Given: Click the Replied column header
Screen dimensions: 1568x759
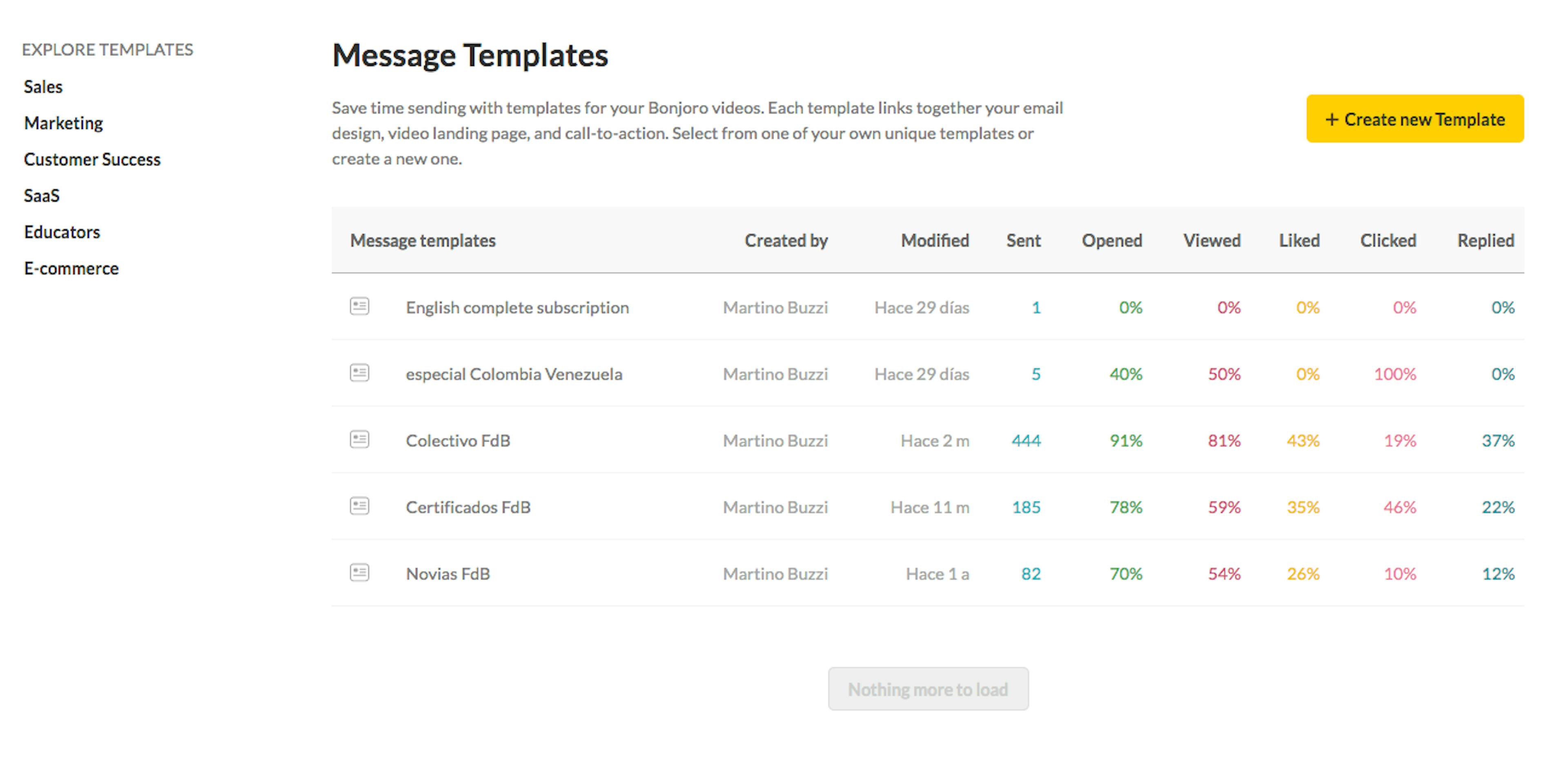Looking at the screenshot, I should pos(1485,240).
